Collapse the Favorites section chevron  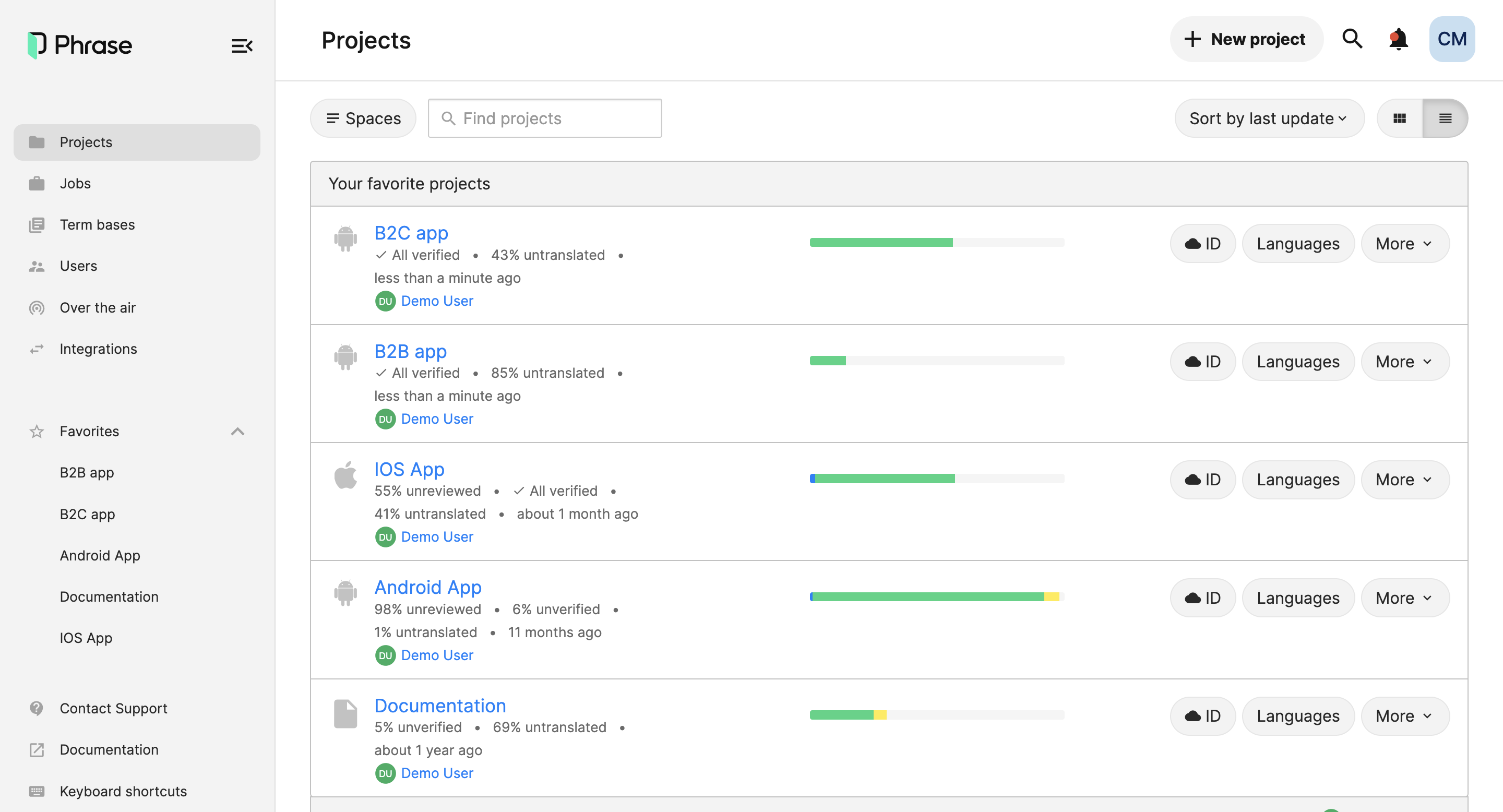pyautogui.click(x=237, y=431)
